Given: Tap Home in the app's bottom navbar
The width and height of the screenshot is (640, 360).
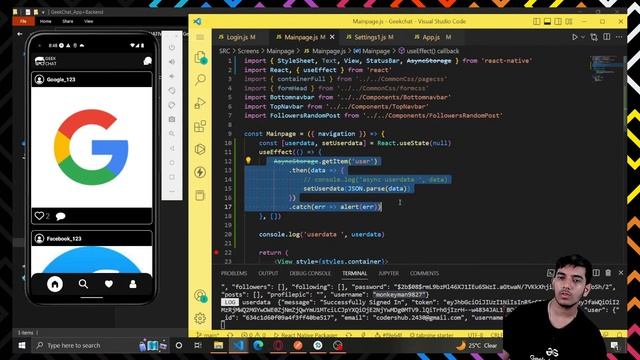Looking at the screenshot, I should click(55, 284).
